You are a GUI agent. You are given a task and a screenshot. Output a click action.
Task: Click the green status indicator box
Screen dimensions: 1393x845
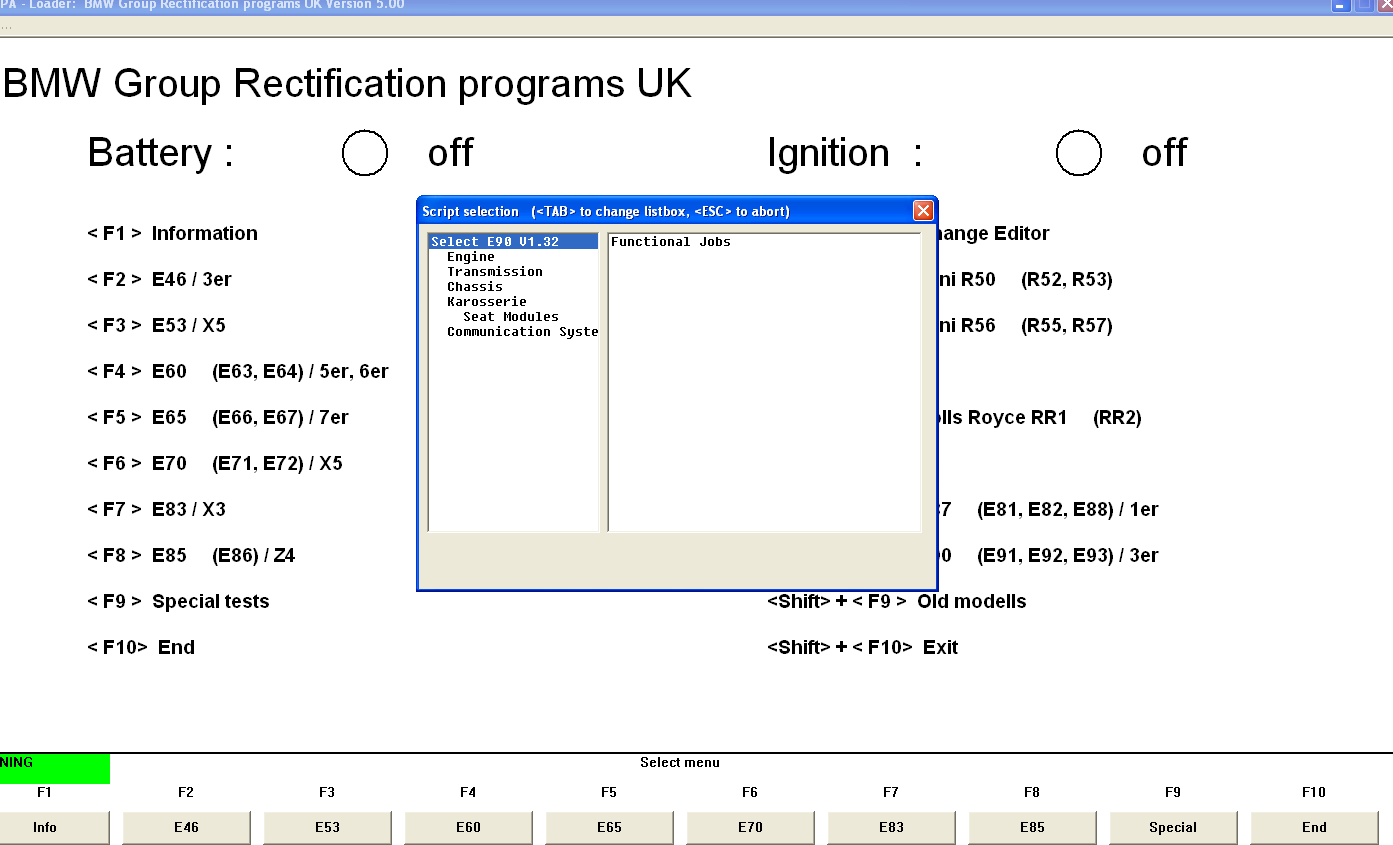pyautogui.click(x=54, y=769)
